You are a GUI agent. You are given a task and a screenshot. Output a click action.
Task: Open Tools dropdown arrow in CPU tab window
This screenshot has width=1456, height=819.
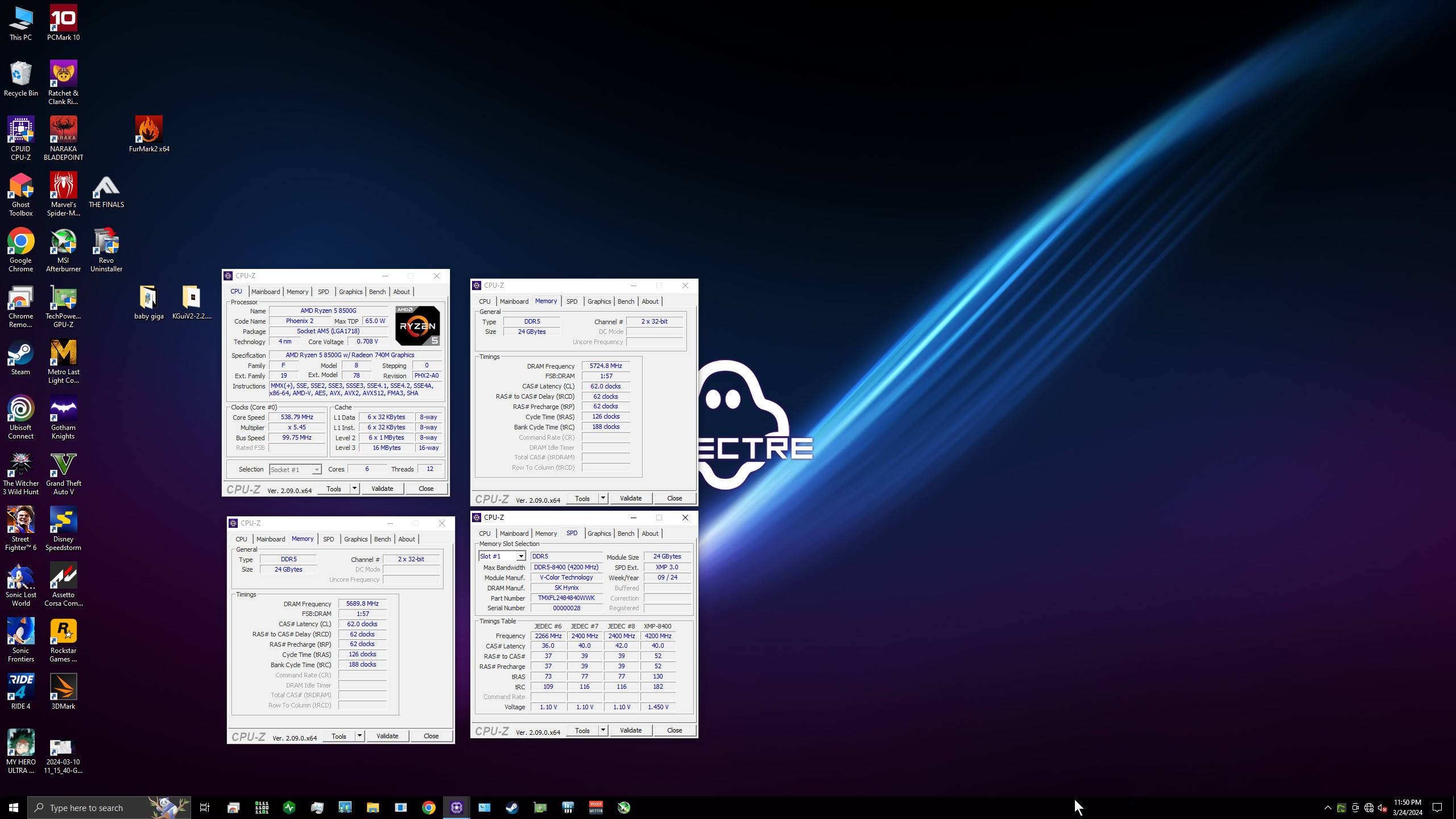pos(354,489)
